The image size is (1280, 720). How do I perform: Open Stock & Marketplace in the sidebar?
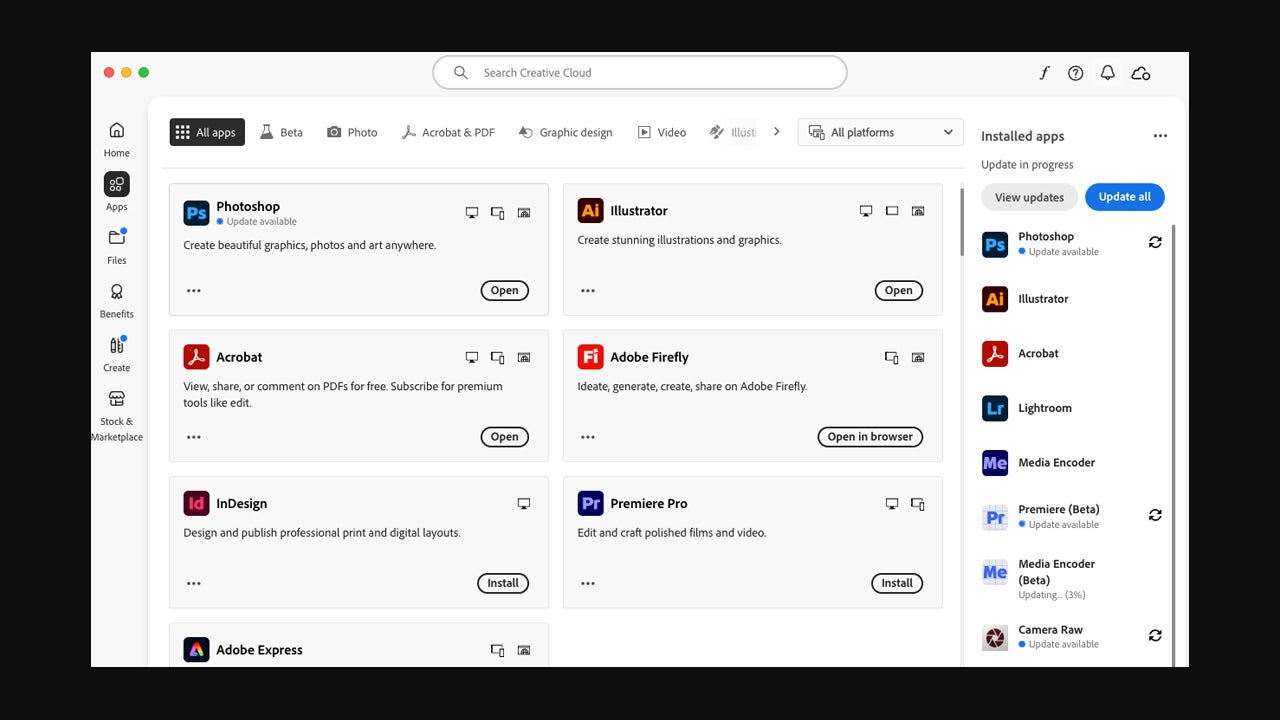[x=117, y=414]
